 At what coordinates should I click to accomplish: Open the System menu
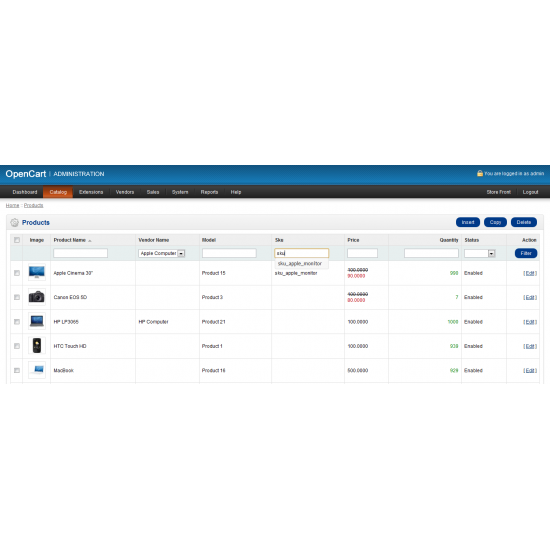tap(180, 192)
